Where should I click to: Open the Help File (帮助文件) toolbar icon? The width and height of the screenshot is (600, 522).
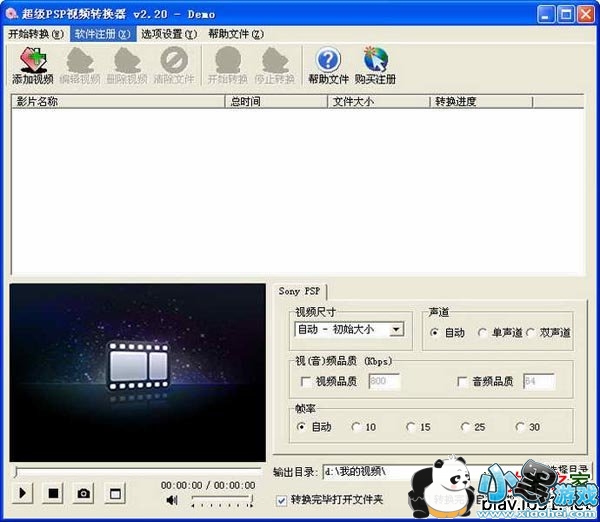(328, 65)
